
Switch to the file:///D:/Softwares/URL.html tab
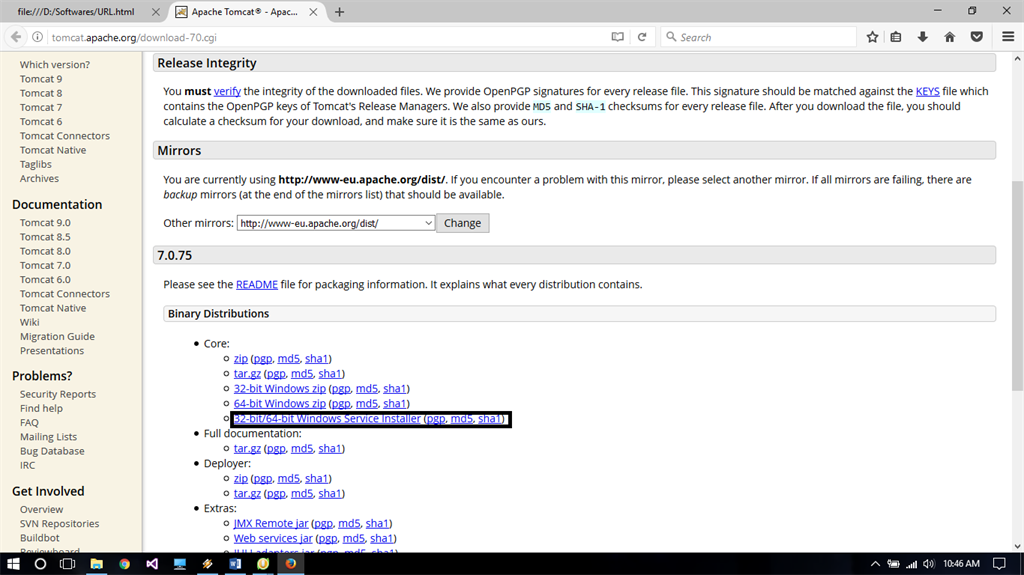click(x=76, y=12)
